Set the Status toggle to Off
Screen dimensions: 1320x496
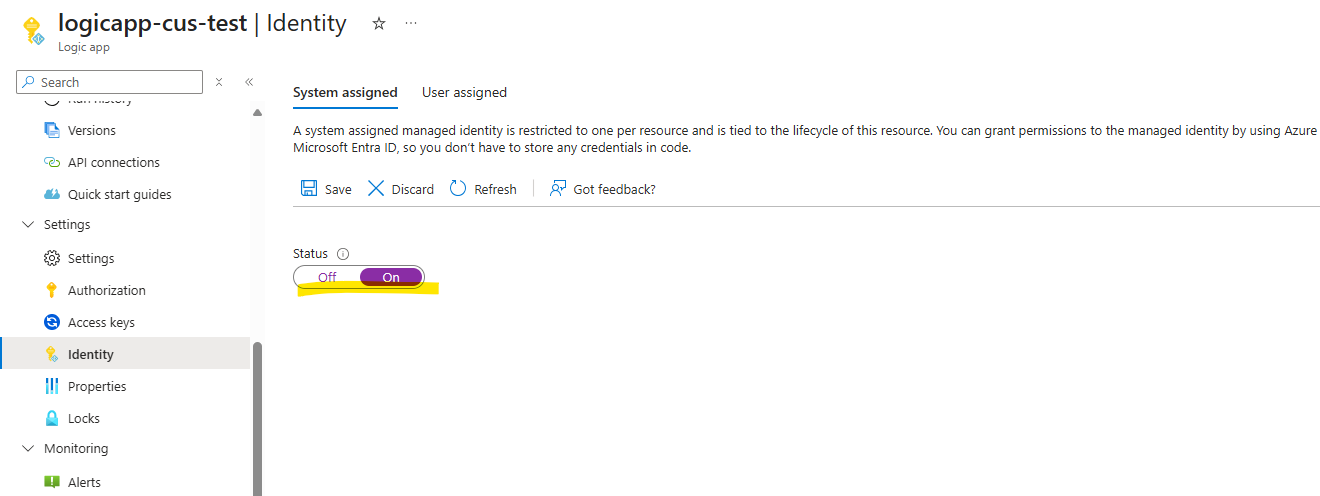pyautogui.click(x=327, y=277)
